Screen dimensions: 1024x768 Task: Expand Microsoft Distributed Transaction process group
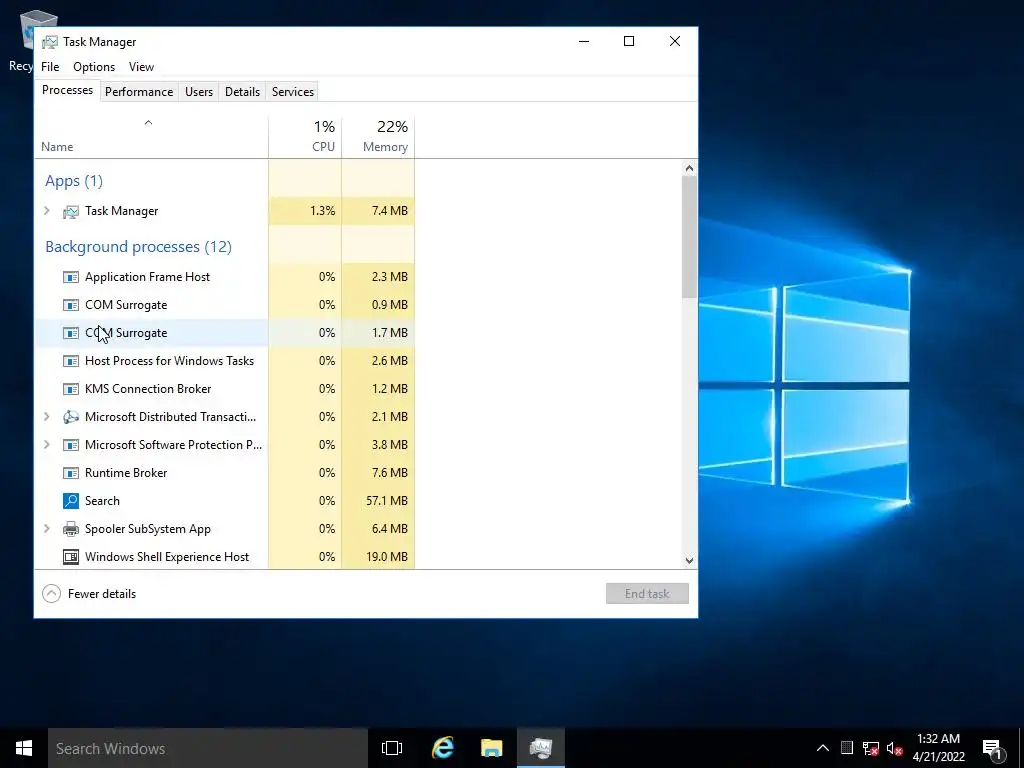click(46, 416)
